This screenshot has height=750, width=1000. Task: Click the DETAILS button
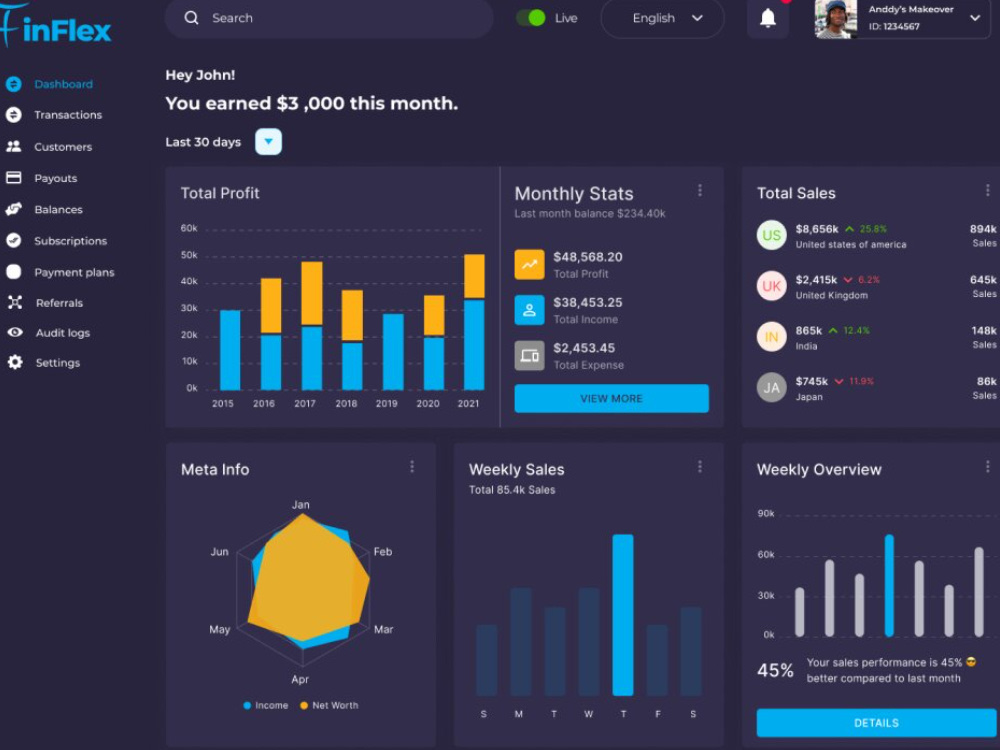[876, 723]
